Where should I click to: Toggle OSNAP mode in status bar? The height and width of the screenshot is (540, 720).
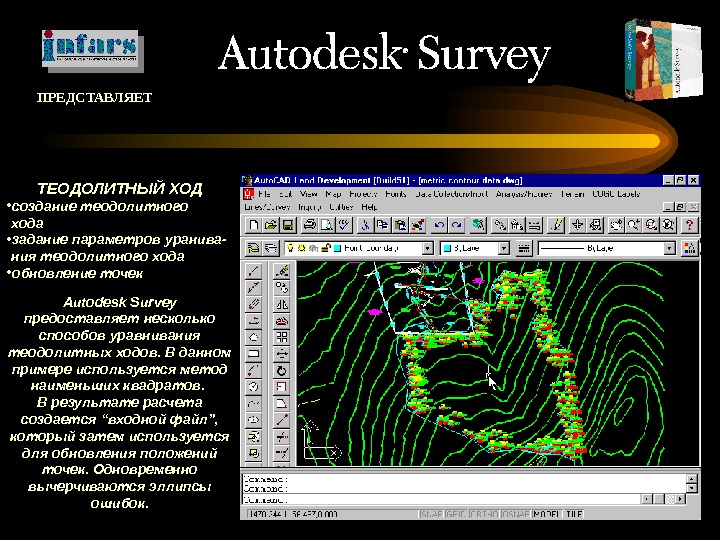pyautogui.click(x=516, y=514)
